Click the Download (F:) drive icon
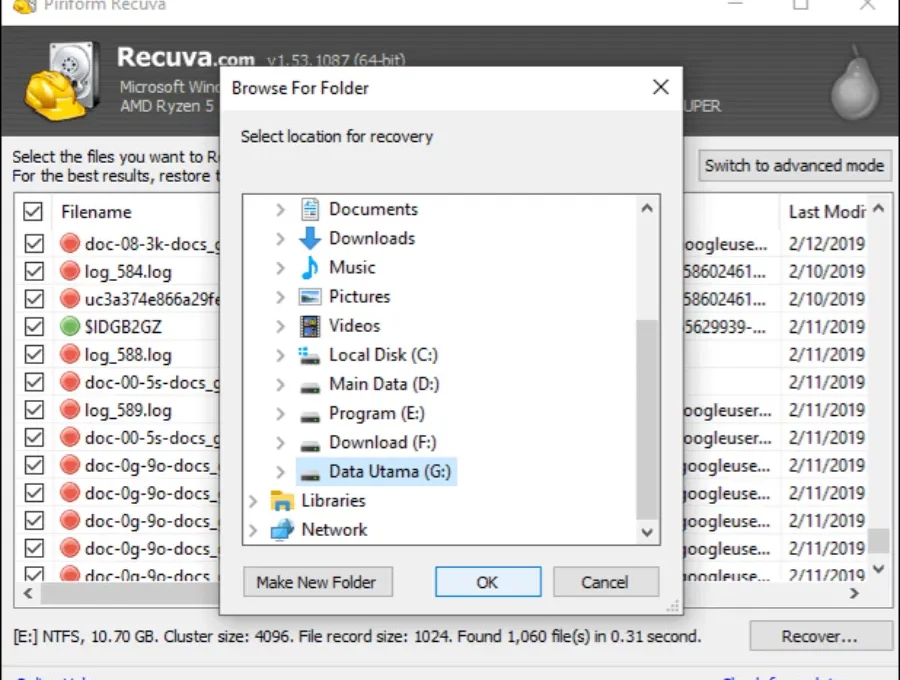The width and height of the screenshot is (900, 680). click(310, 445)
